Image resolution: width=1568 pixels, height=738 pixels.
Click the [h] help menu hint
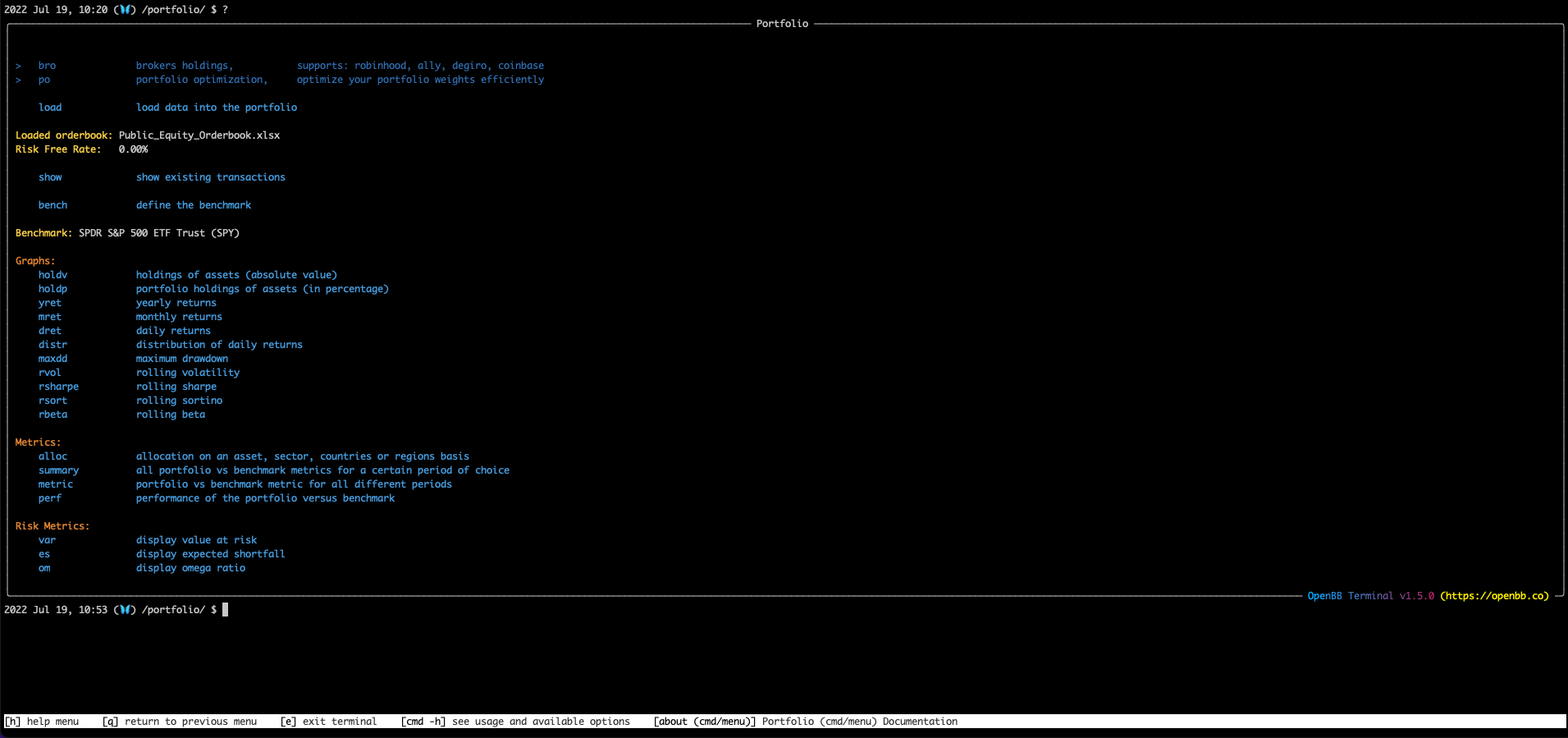(x=42, y=722)
